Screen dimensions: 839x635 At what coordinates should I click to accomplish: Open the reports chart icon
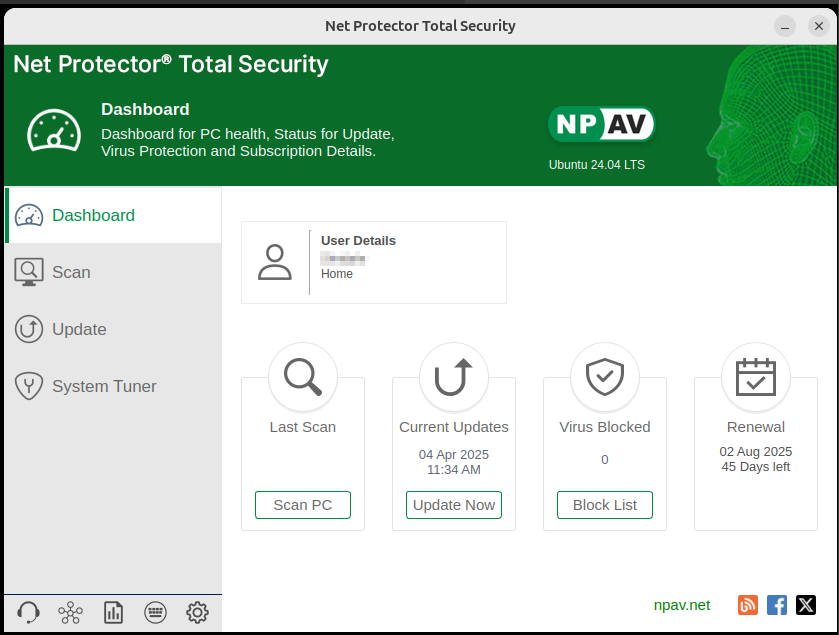113,612
